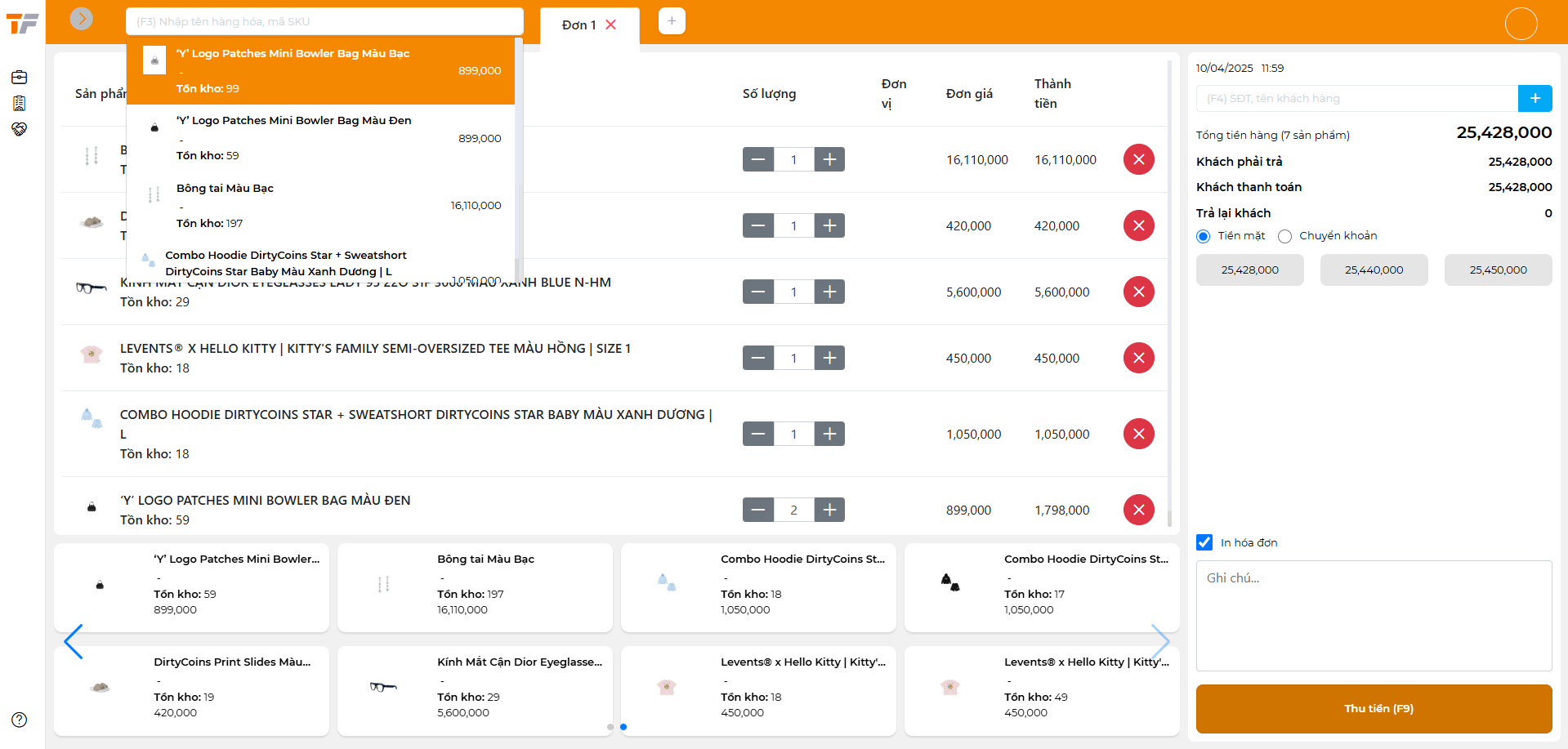
Task: Click the Thu tiền (F9) button
Action: (1374, 708)
